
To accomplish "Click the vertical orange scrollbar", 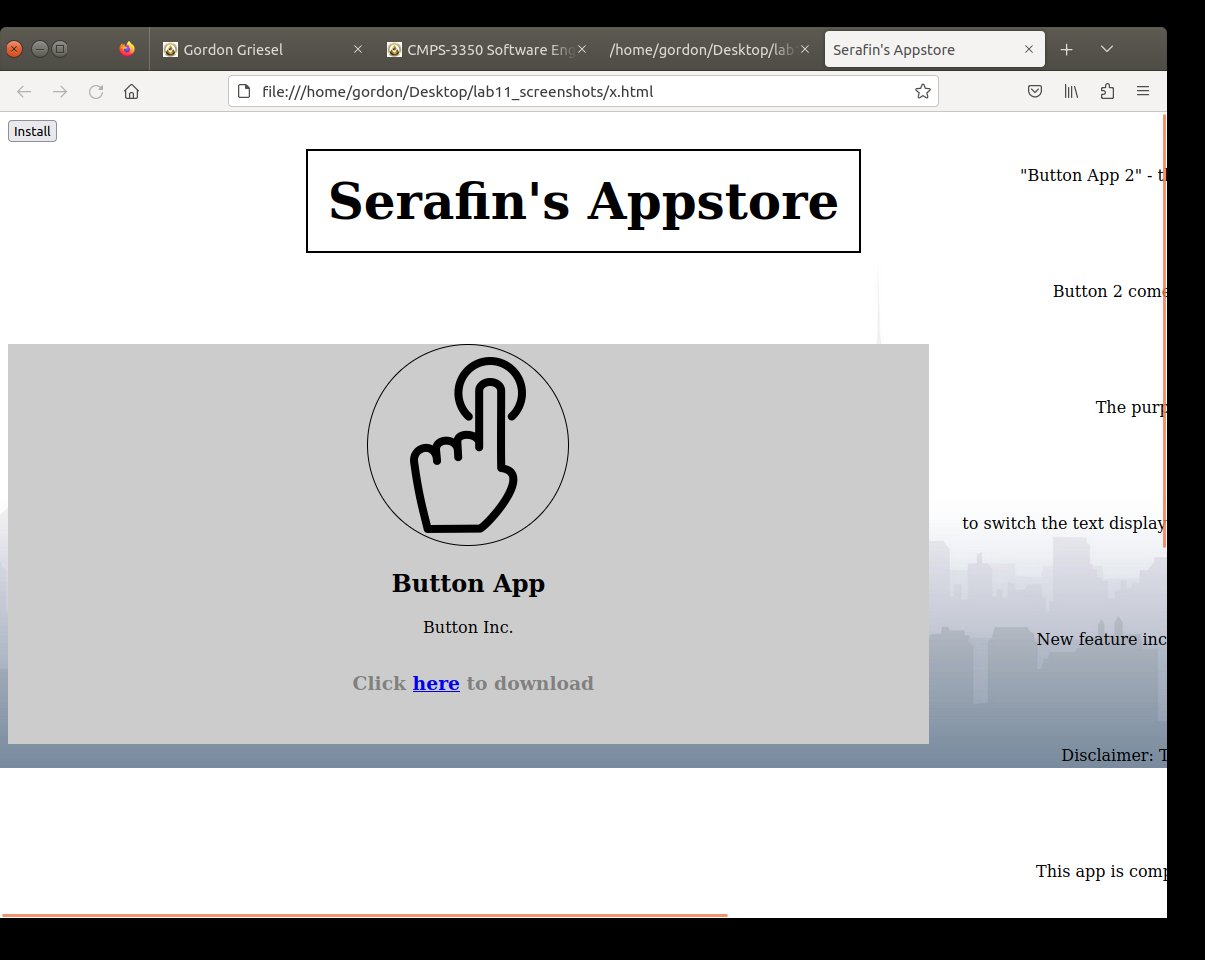I will click(1164, 330).
